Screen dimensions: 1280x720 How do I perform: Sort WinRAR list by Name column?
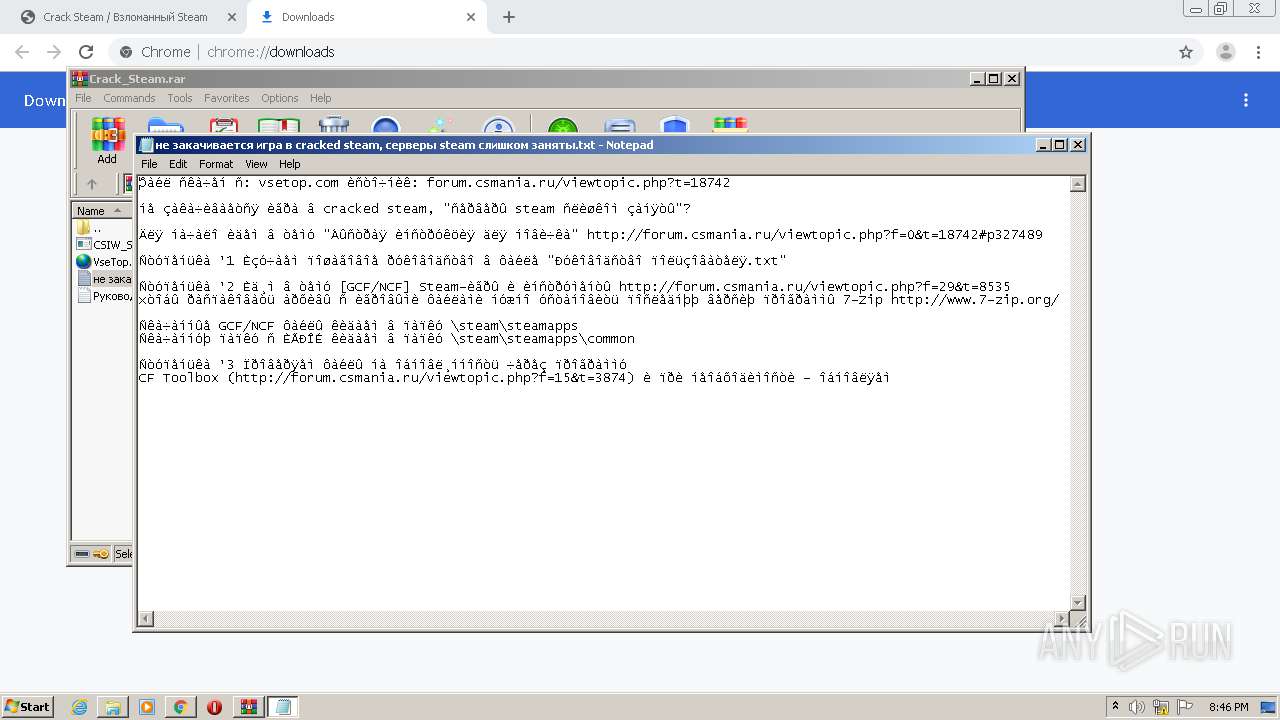tap(101, 210)
